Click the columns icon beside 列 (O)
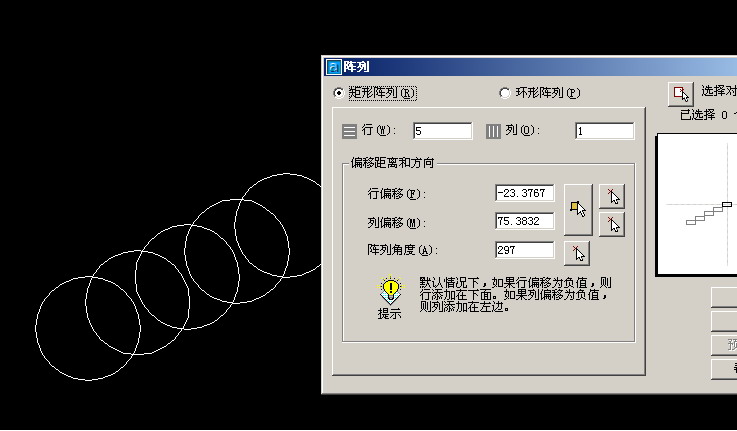737x431 pixels. pos(493,131)
